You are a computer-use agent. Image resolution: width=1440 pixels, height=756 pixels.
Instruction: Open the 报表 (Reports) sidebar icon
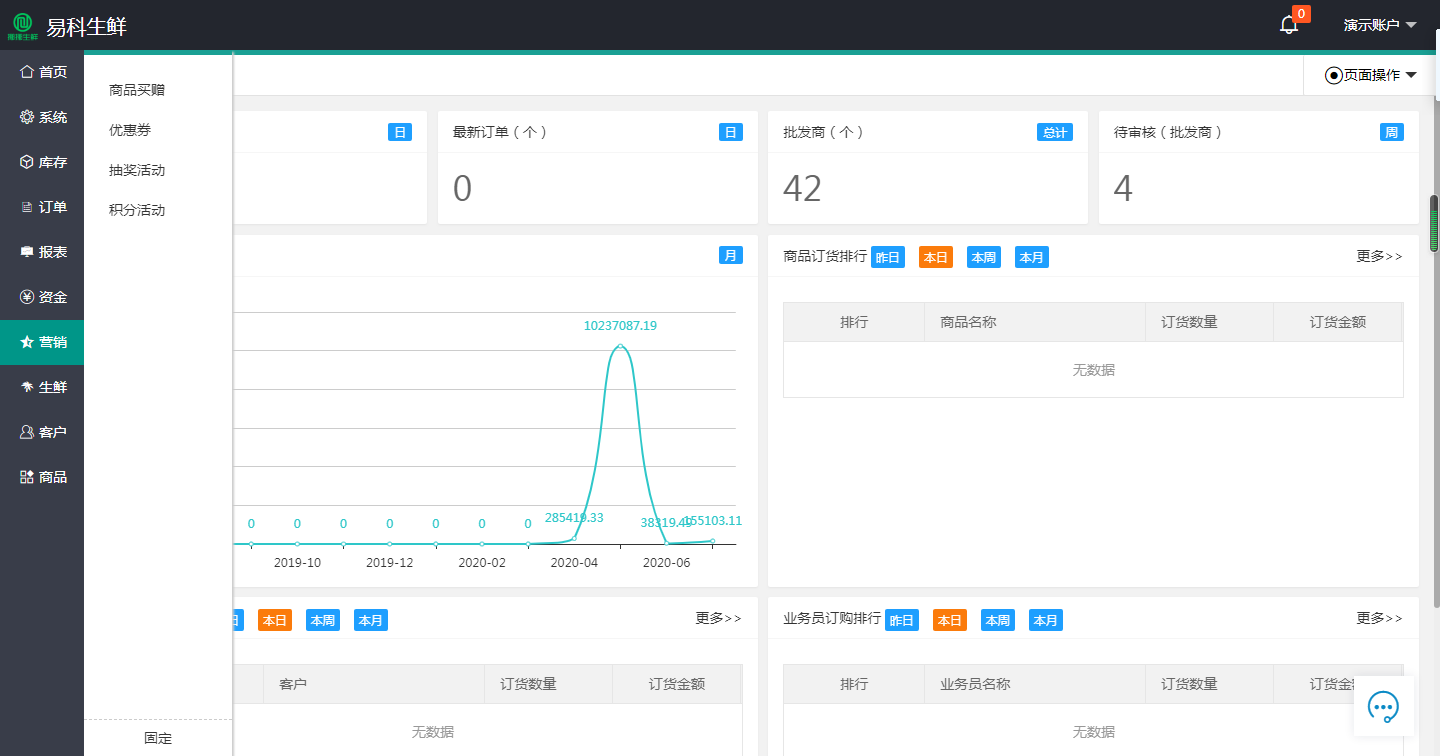pos(41,251)
